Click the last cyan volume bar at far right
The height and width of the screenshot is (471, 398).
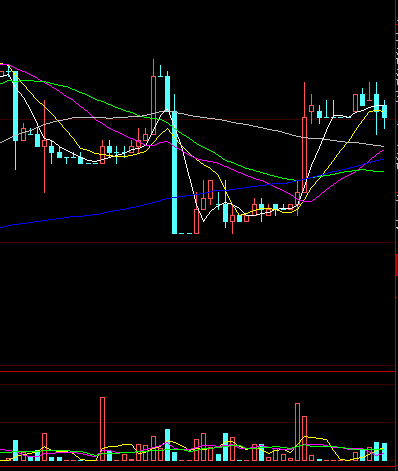[384, 452]
